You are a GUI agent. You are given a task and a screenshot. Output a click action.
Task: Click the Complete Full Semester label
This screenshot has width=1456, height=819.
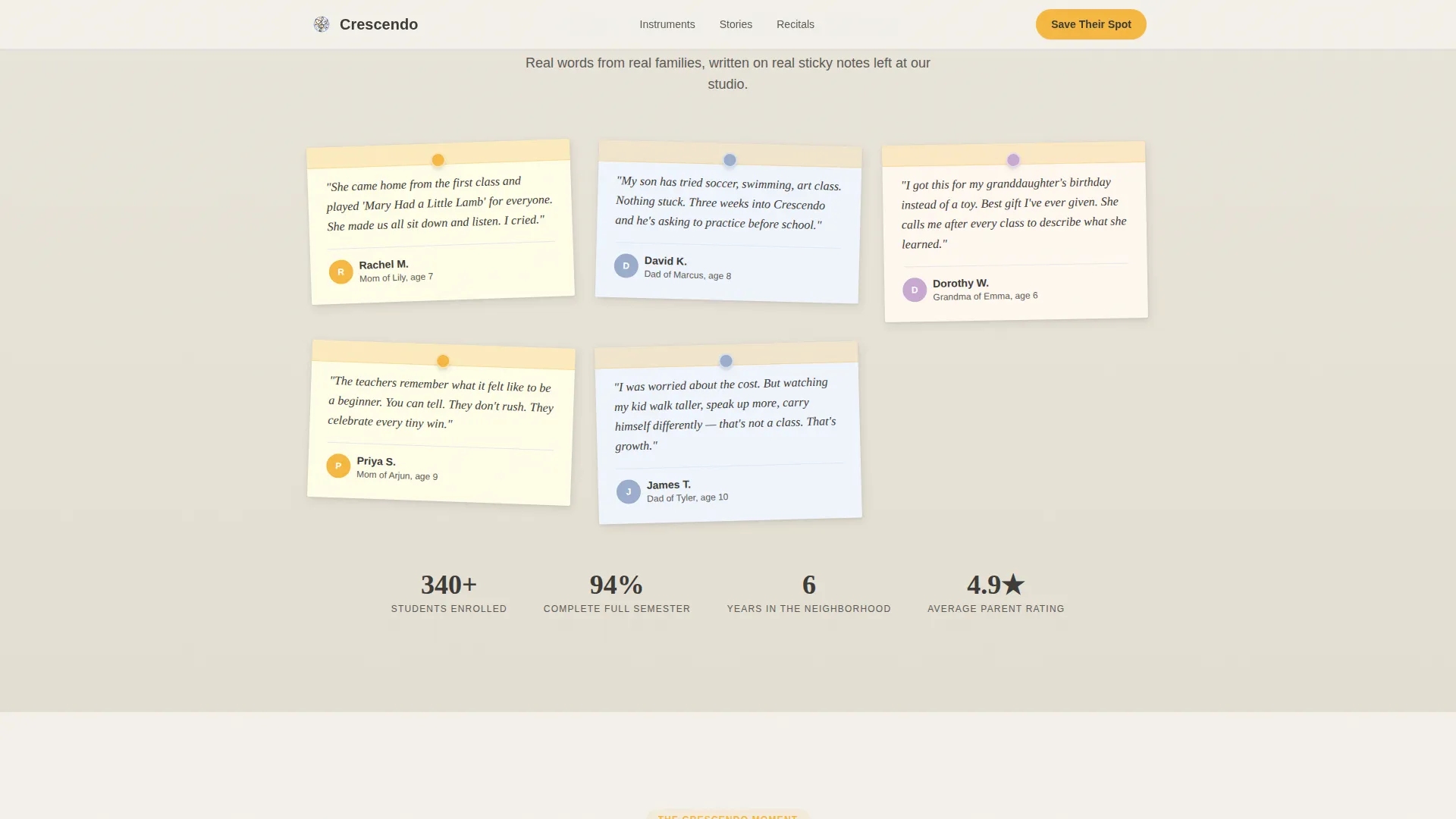click(617, 609)
